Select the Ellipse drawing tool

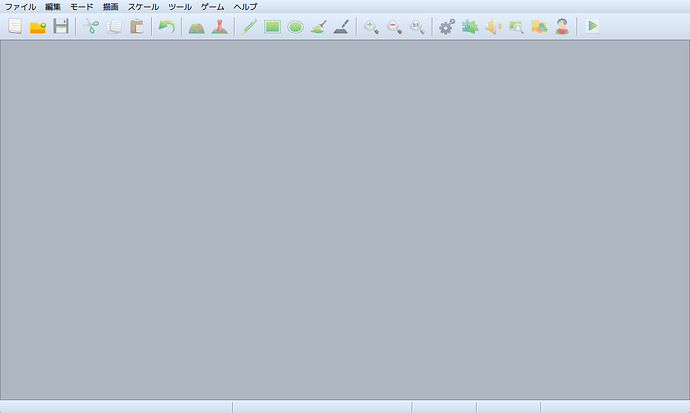(x=295, y=27)
